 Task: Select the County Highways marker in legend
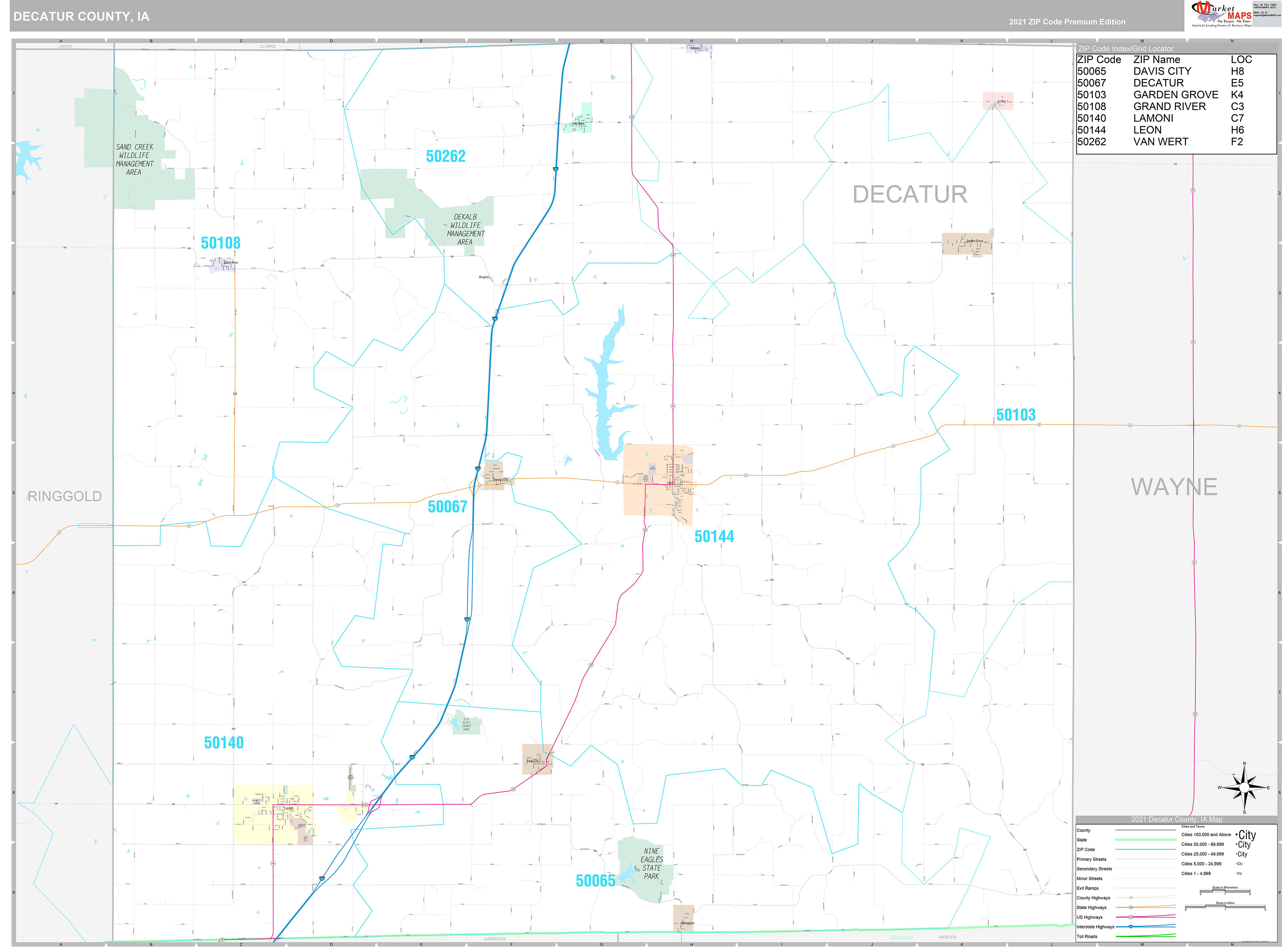coord(1131,898)
